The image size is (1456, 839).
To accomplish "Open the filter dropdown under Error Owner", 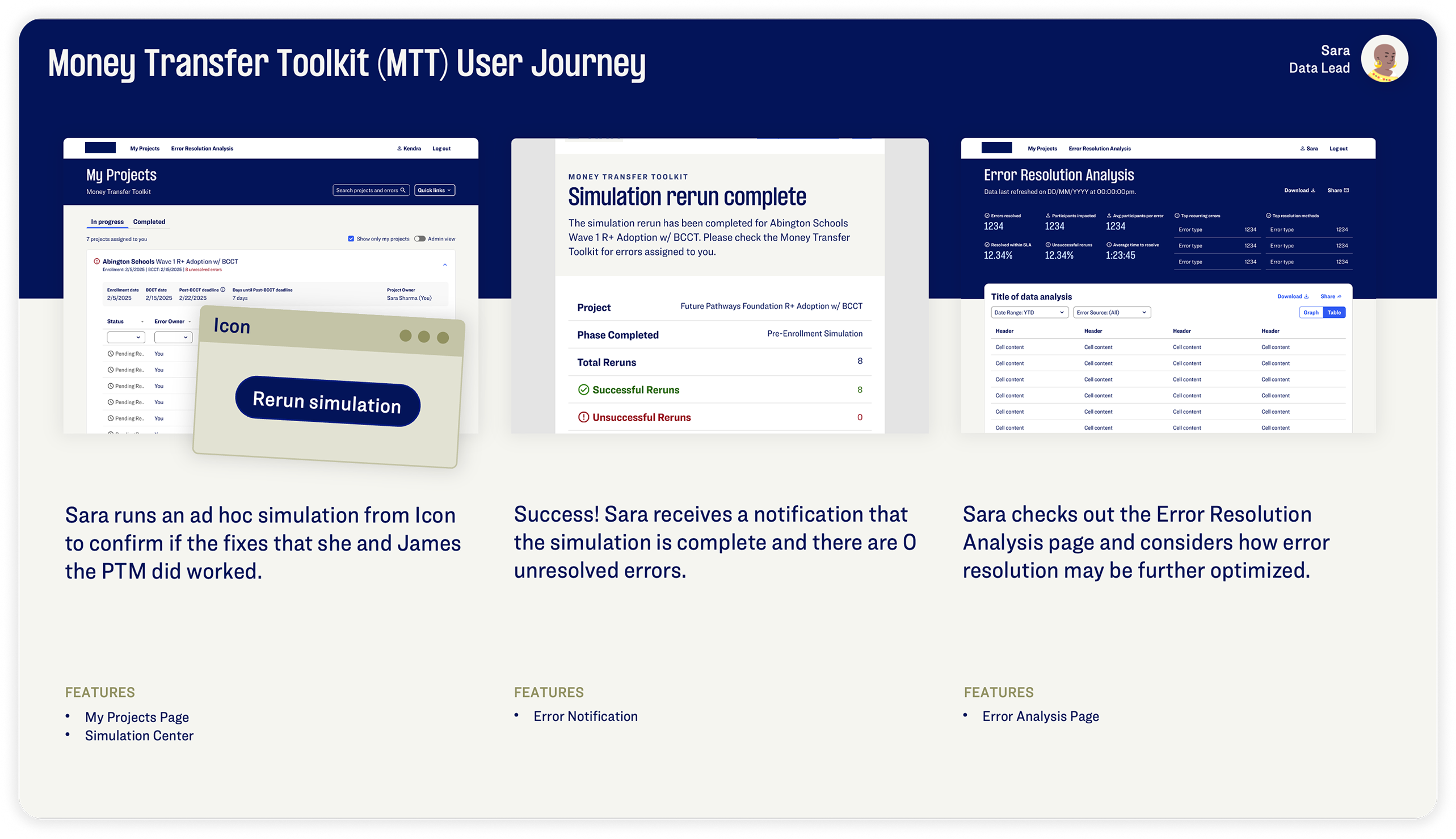I will tap(173, 337).
